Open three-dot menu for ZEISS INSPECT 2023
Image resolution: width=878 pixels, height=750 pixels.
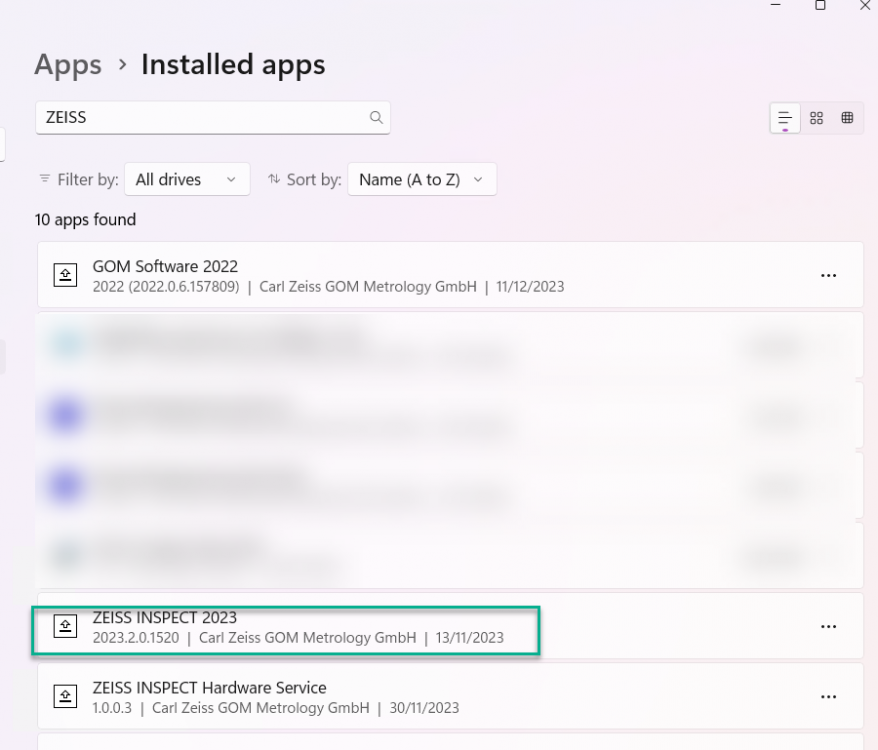point(828,626)
